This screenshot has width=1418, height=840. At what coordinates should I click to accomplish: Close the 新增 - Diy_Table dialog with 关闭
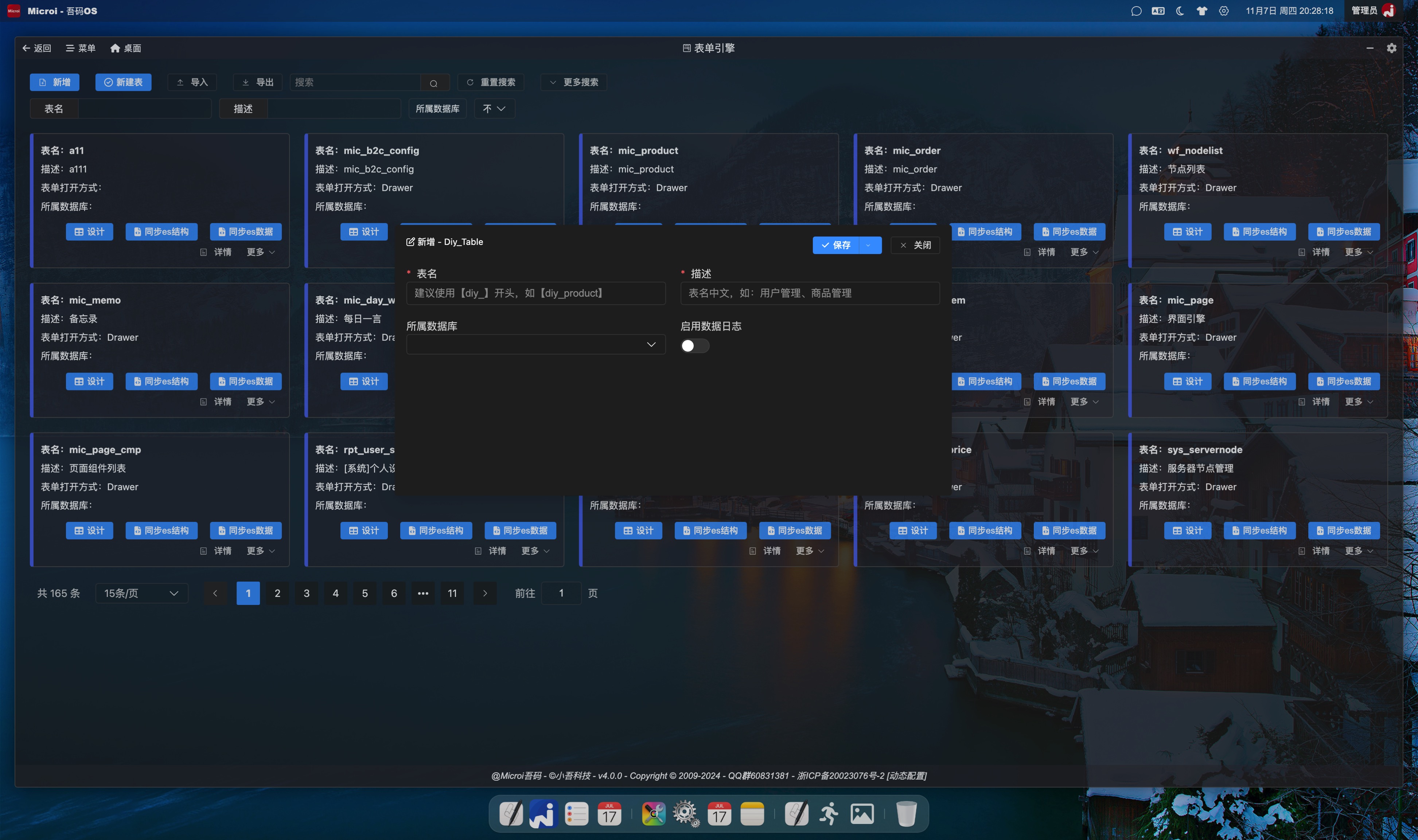pos(915,245)
